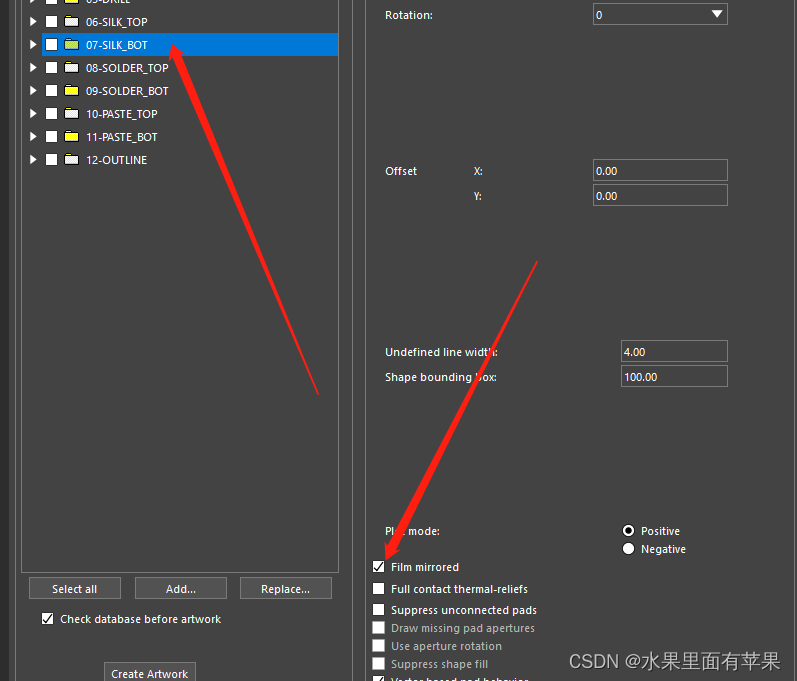Click the 06-SILK_TOP folder icon
This screenshot has height=681, width=797.
click(71, 22)
